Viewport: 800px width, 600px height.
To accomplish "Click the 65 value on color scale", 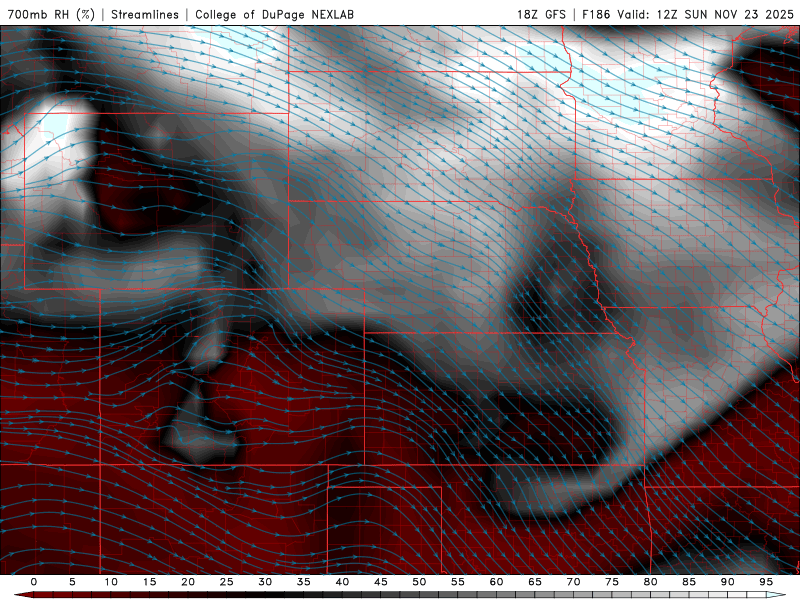I will coord(535,582).
